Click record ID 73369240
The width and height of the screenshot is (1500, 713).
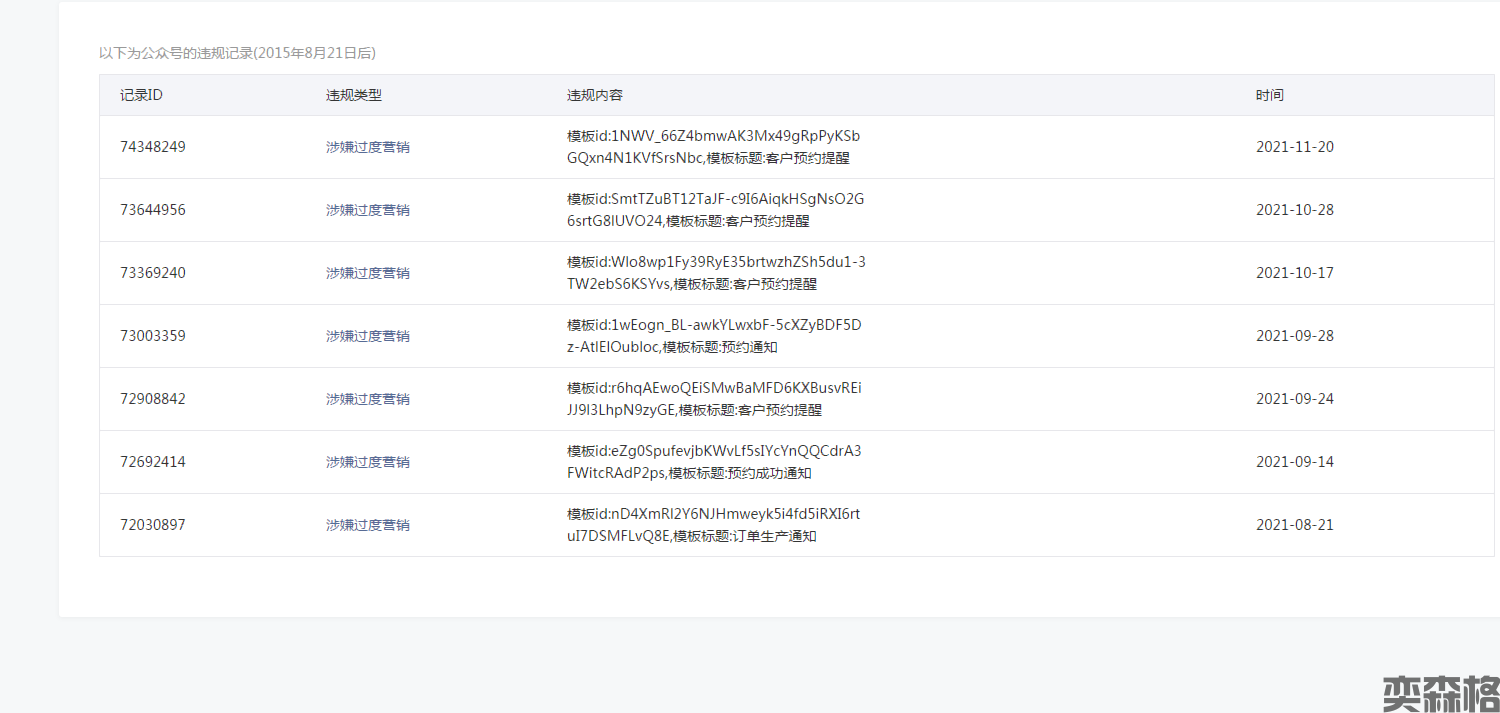coord(153,273)
